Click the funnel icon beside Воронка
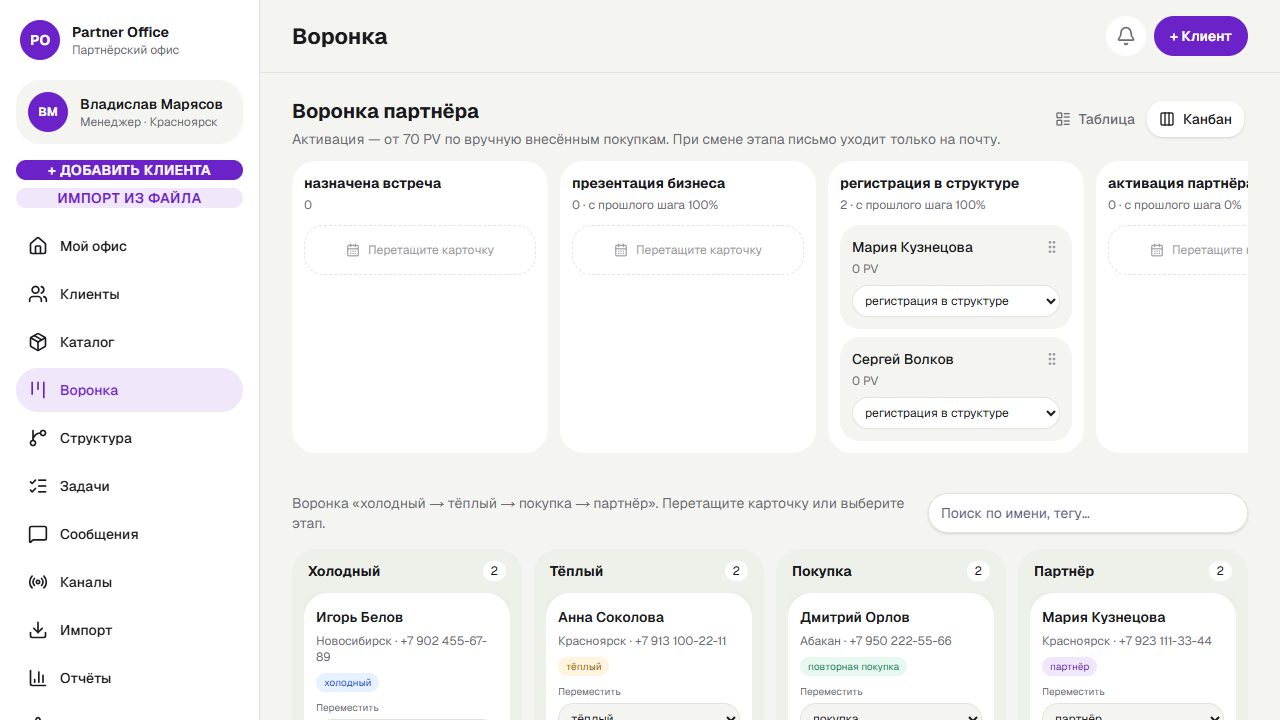This screenshot has width=1280, height=720. pyautogui.click(x=38, y=390)
